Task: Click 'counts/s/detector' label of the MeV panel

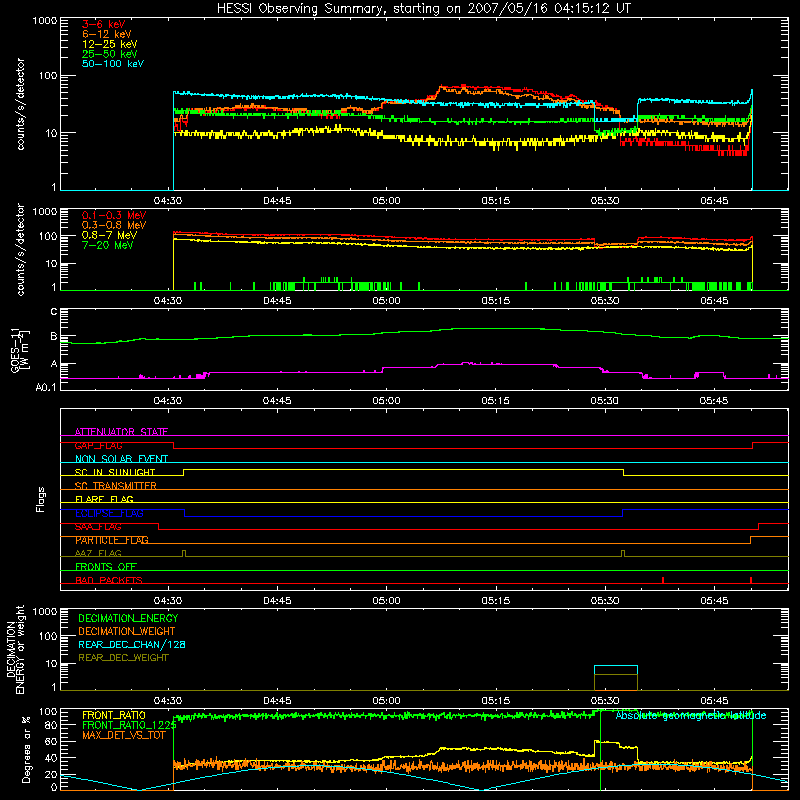Action: point(20,250)
